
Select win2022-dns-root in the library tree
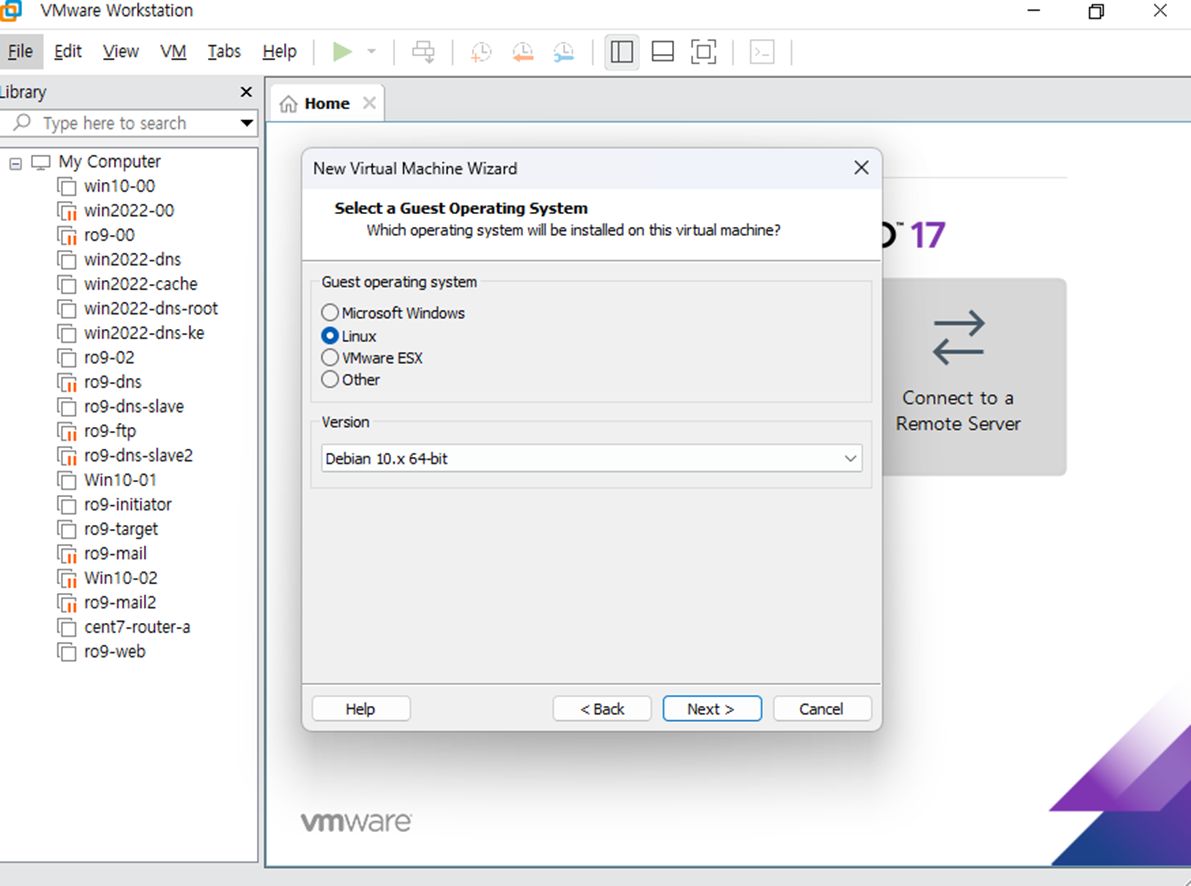point(150,309)
